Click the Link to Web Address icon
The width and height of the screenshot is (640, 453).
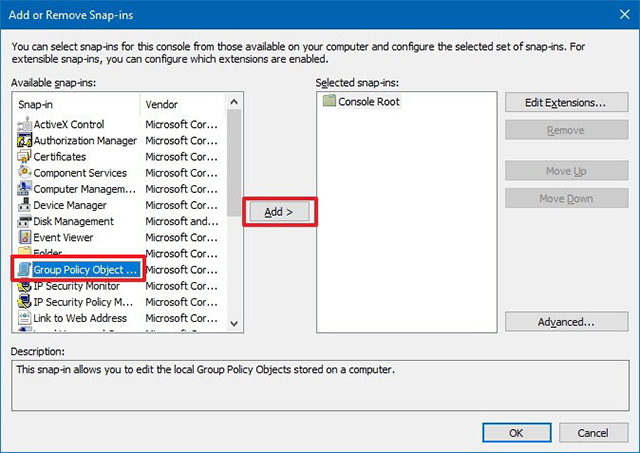point(24,318)
